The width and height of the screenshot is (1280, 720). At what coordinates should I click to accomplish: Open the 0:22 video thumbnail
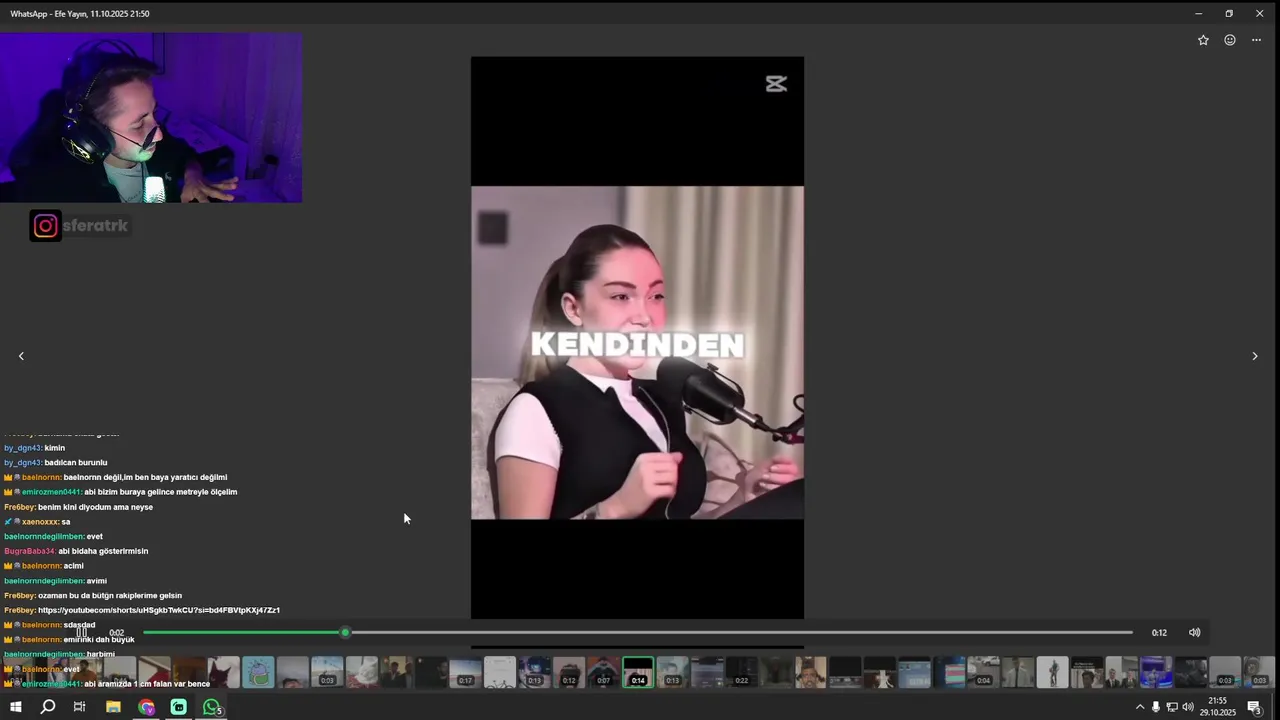[742, 672]
